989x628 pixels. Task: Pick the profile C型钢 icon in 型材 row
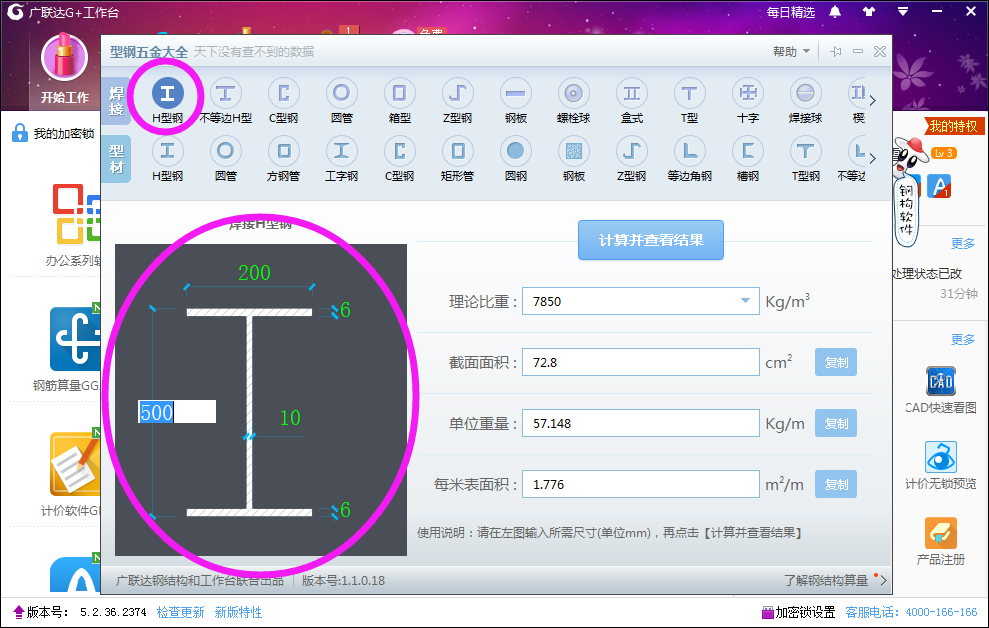(399, 151)
